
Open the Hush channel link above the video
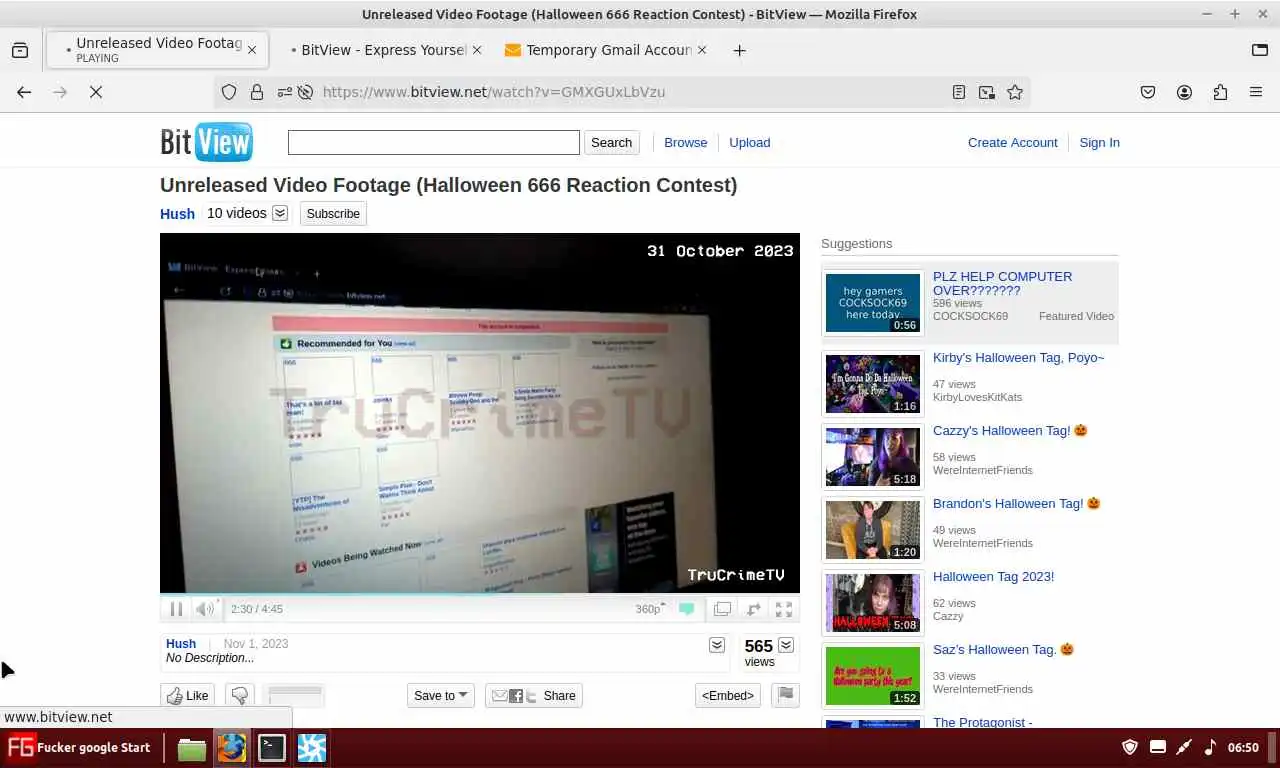[177, 214]
